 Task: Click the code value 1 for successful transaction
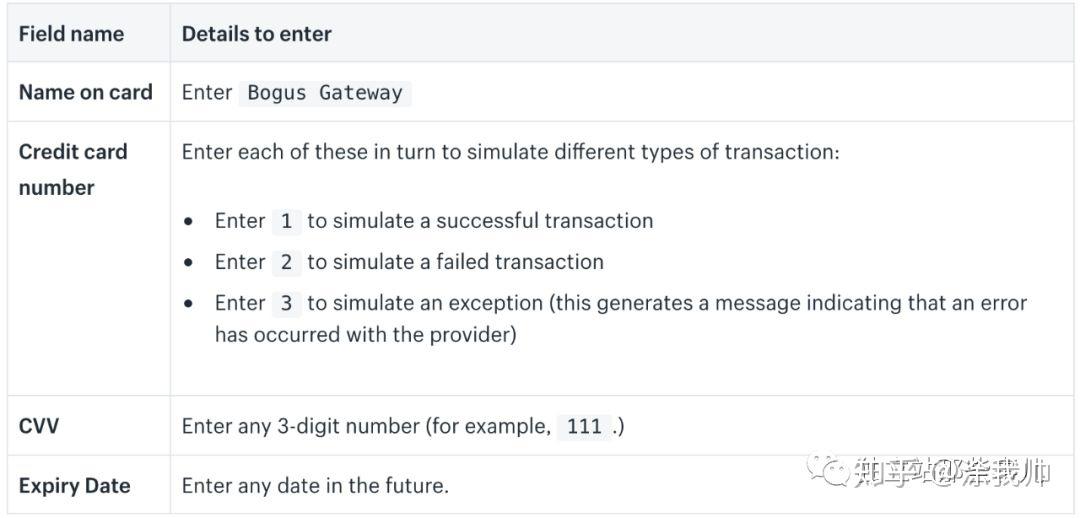(287, 221)
